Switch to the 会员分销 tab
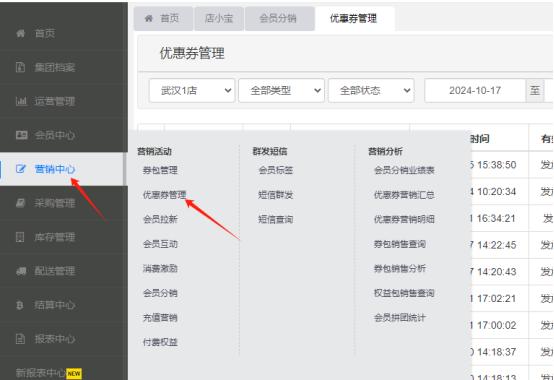 pyautogui.click(x=278, y=18)
